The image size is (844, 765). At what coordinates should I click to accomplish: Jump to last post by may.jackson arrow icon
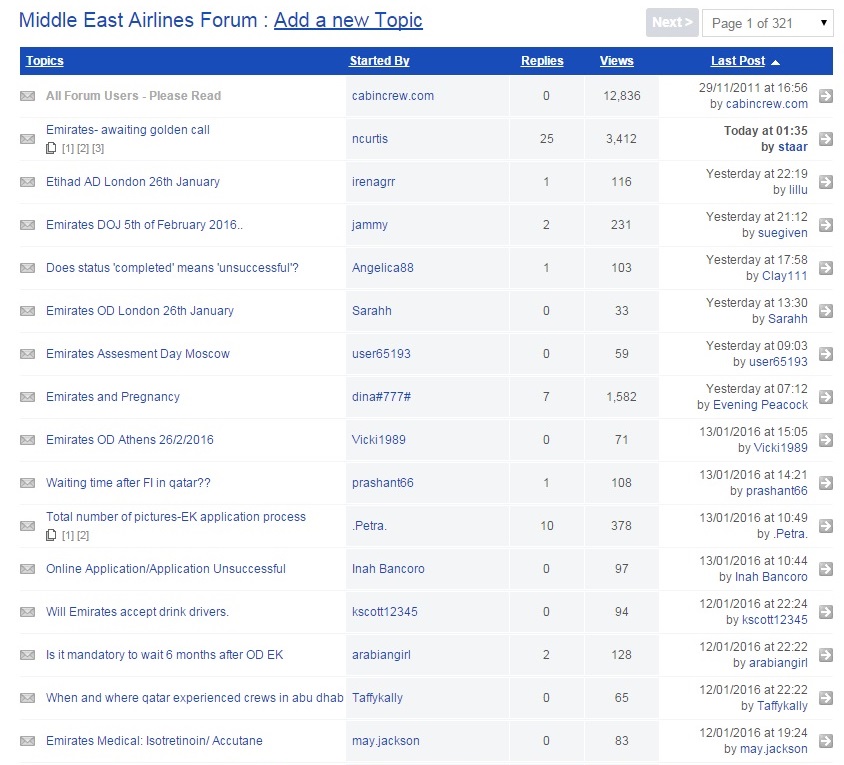click(x=826, y=741)
